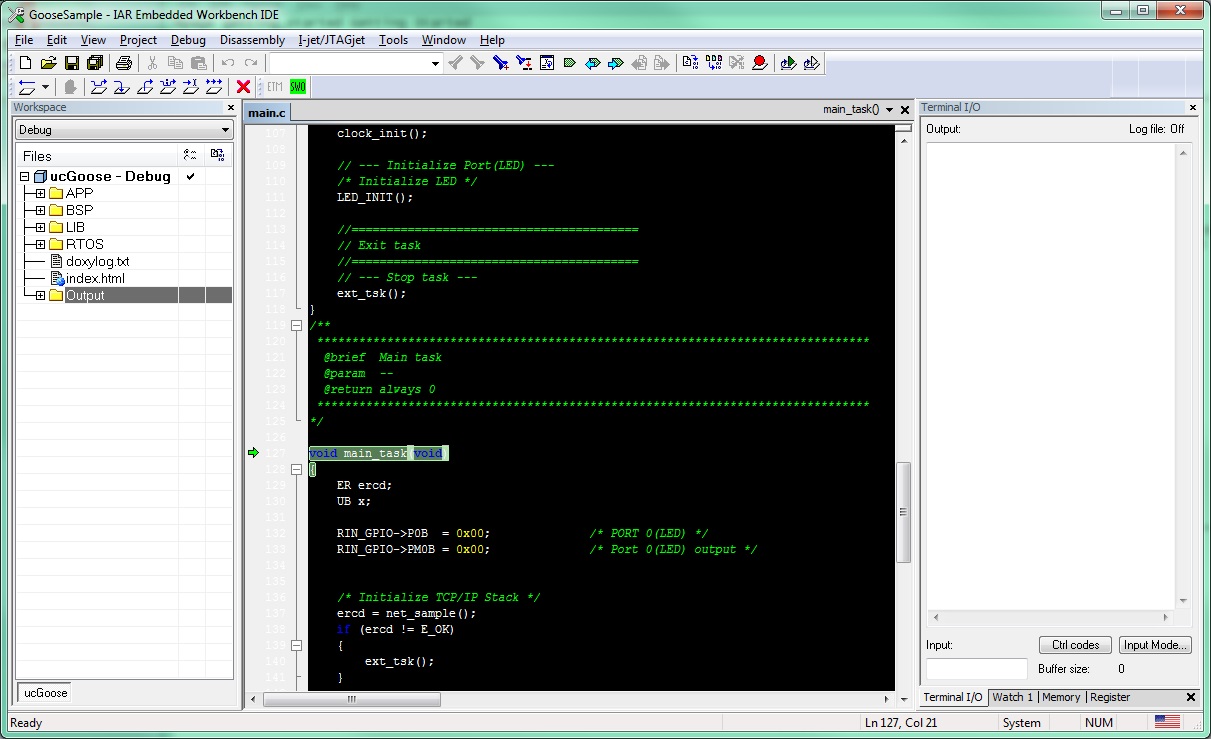
Task: Expand the BSP folder
Action: (x=40, y=210)
